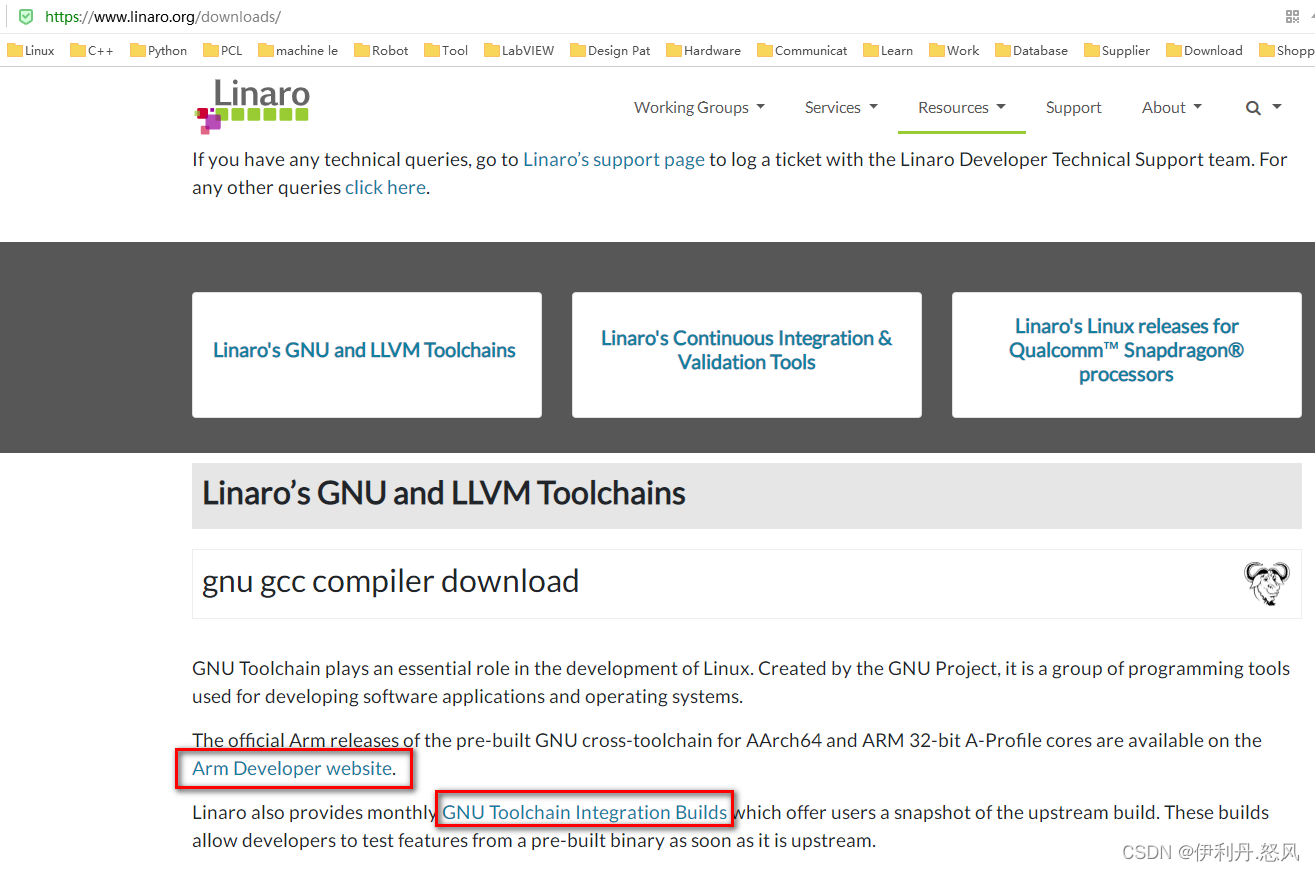
Task: Open the Robot bookmark folder
Action: pos(381,50)
